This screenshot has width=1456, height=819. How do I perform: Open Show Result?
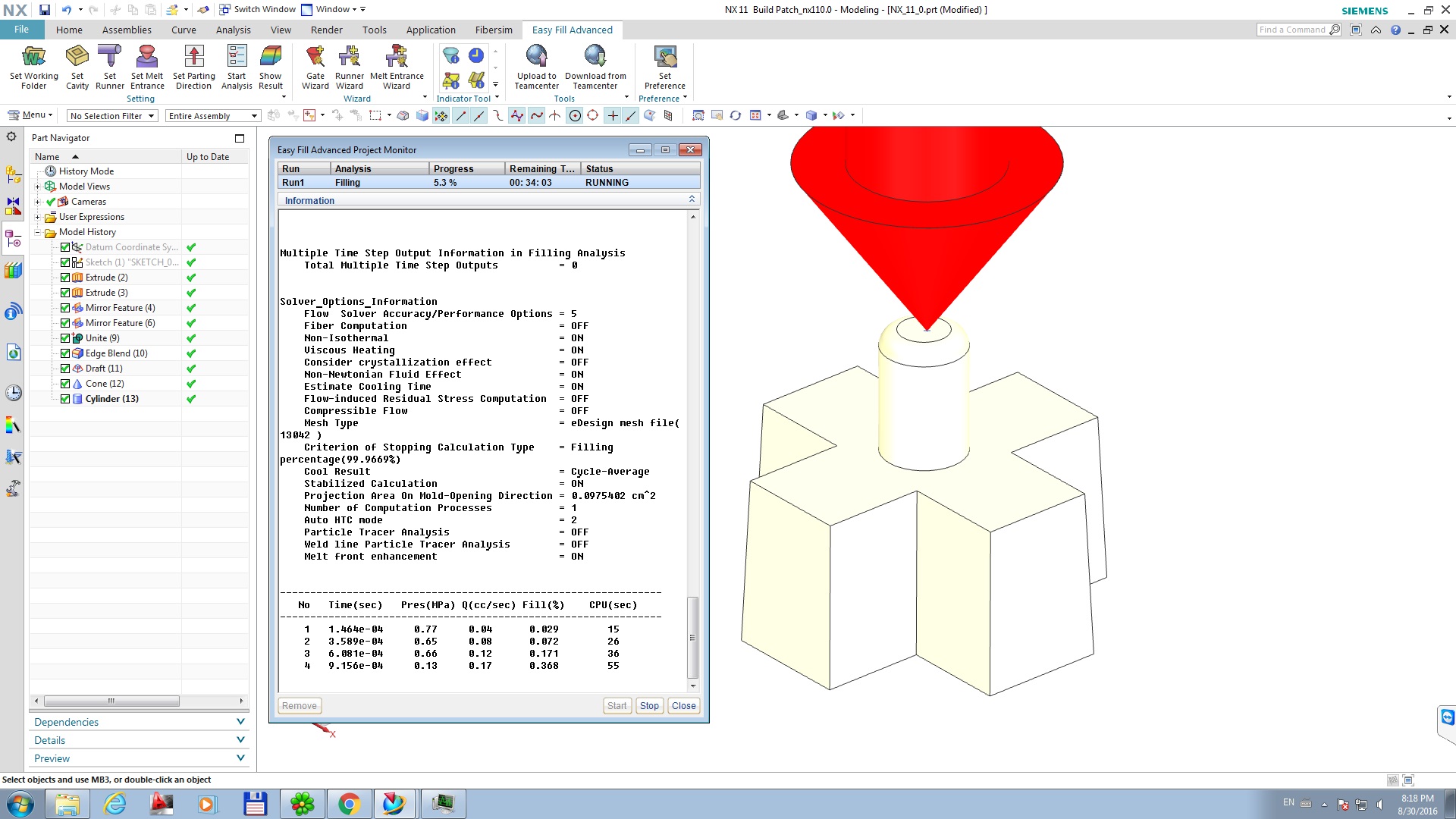point(271,67)
